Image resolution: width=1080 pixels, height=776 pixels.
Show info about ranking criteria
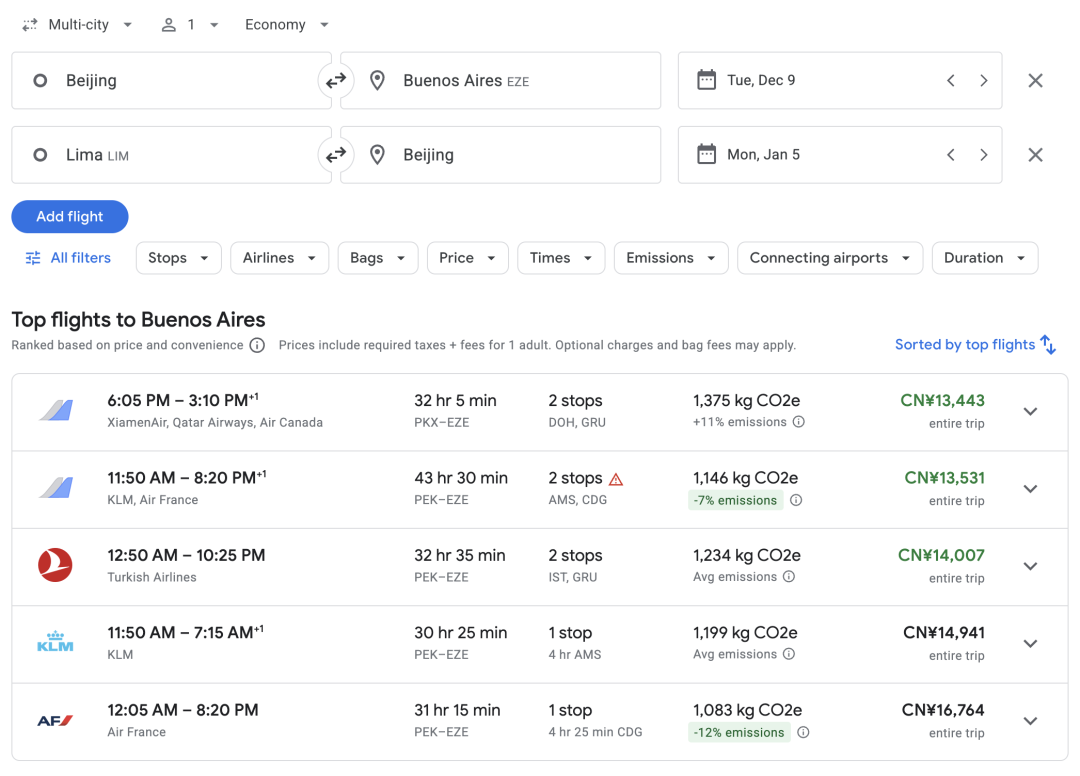coord(257,345)
